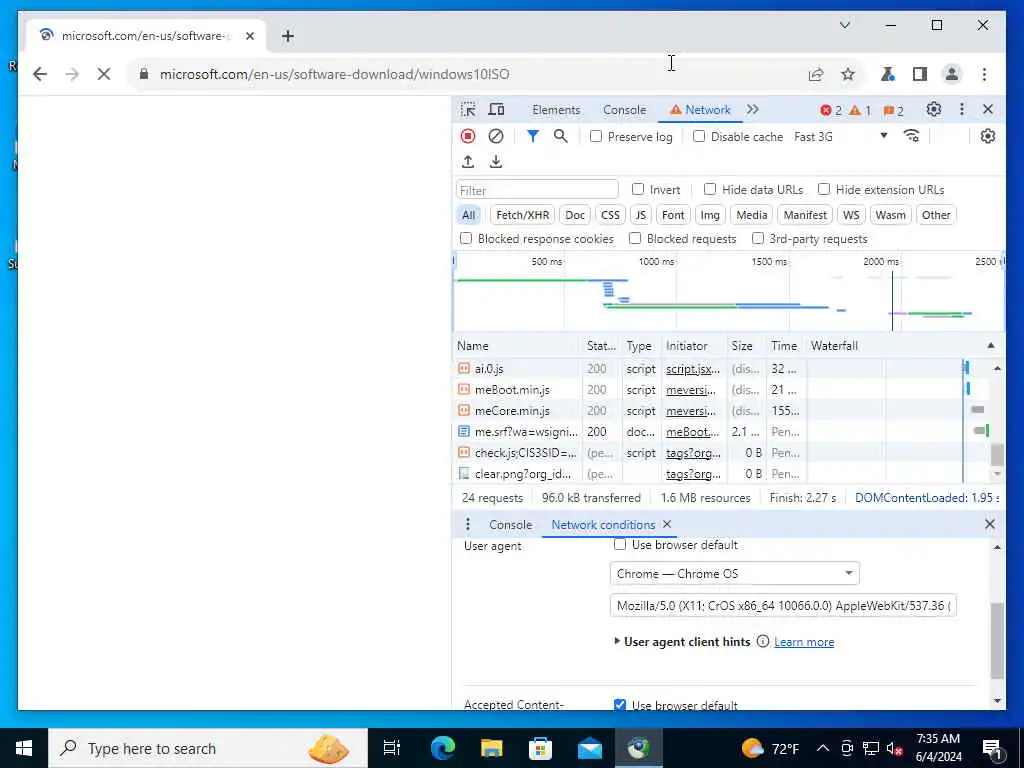Viewport: 1024px width, 768px height.
Task: Open the Chrome labs flask icon
Action: pyautogui.click(x=888, y=74)
